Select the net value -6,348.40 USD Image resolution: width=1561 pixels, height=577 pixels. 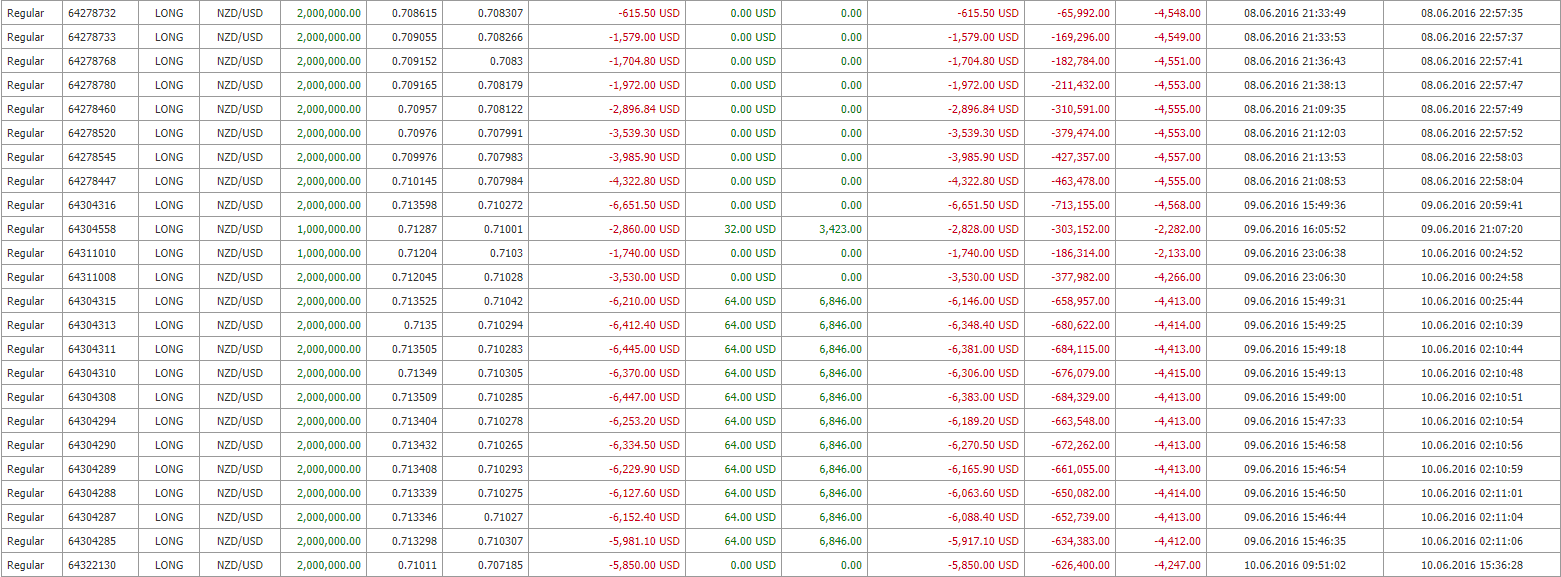click(984, 325)
